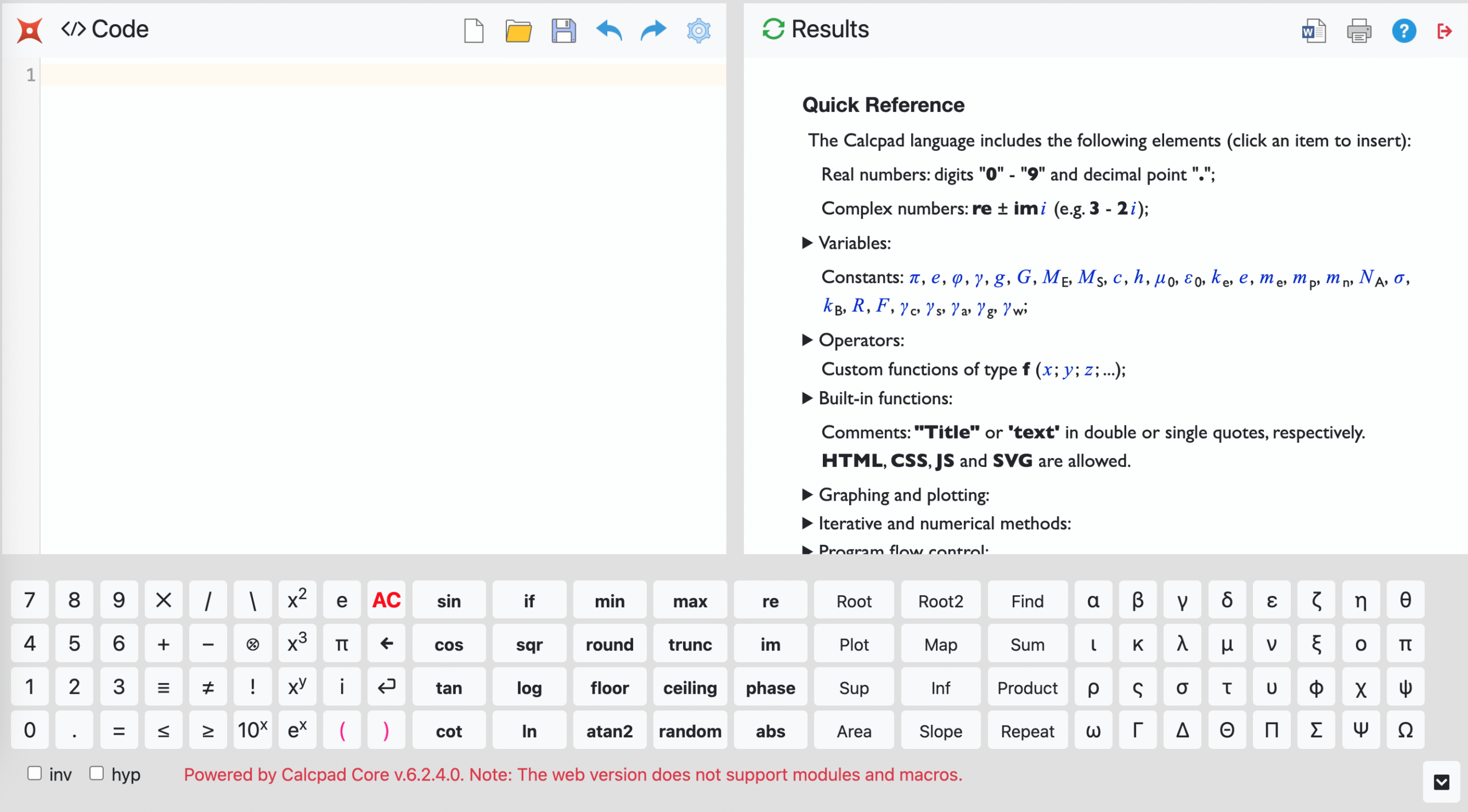Open help with the question mark icon
Viewport: 1468px width, 812px height.
pyautogui.click(x=1404, y=30)
